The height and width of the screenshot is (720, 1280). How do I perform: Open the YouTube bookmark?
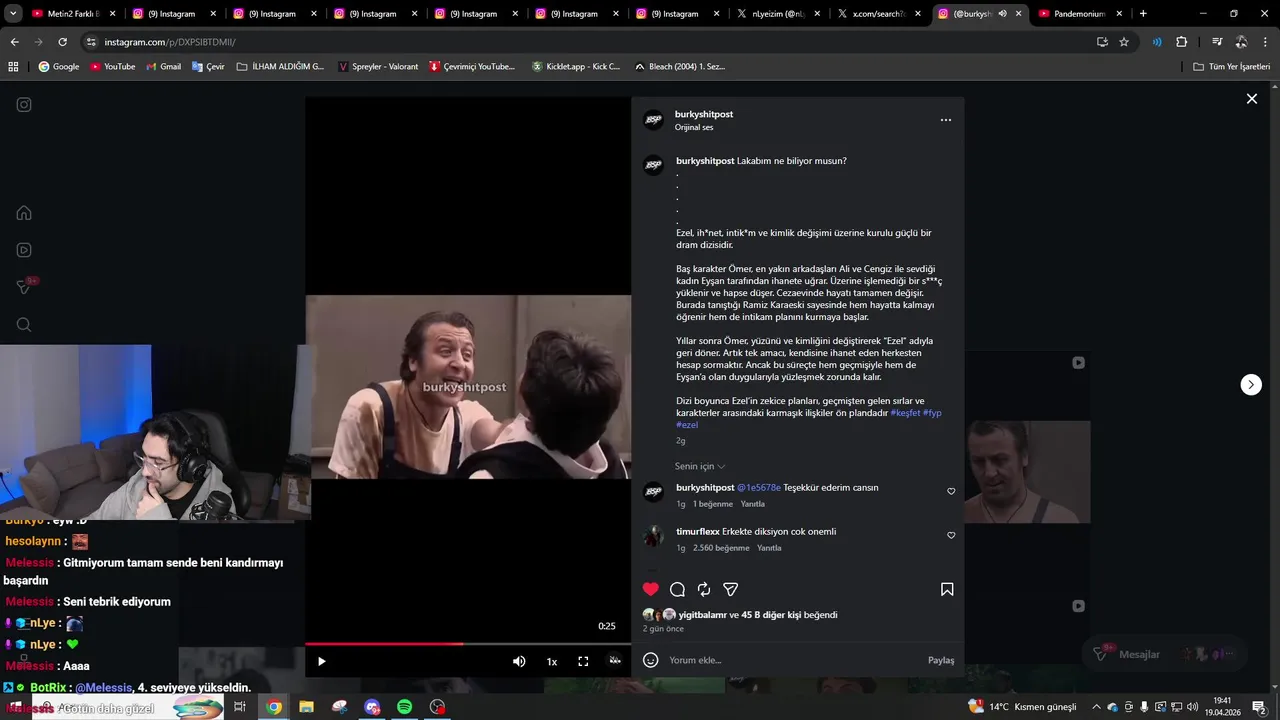(x=112, y=66)
